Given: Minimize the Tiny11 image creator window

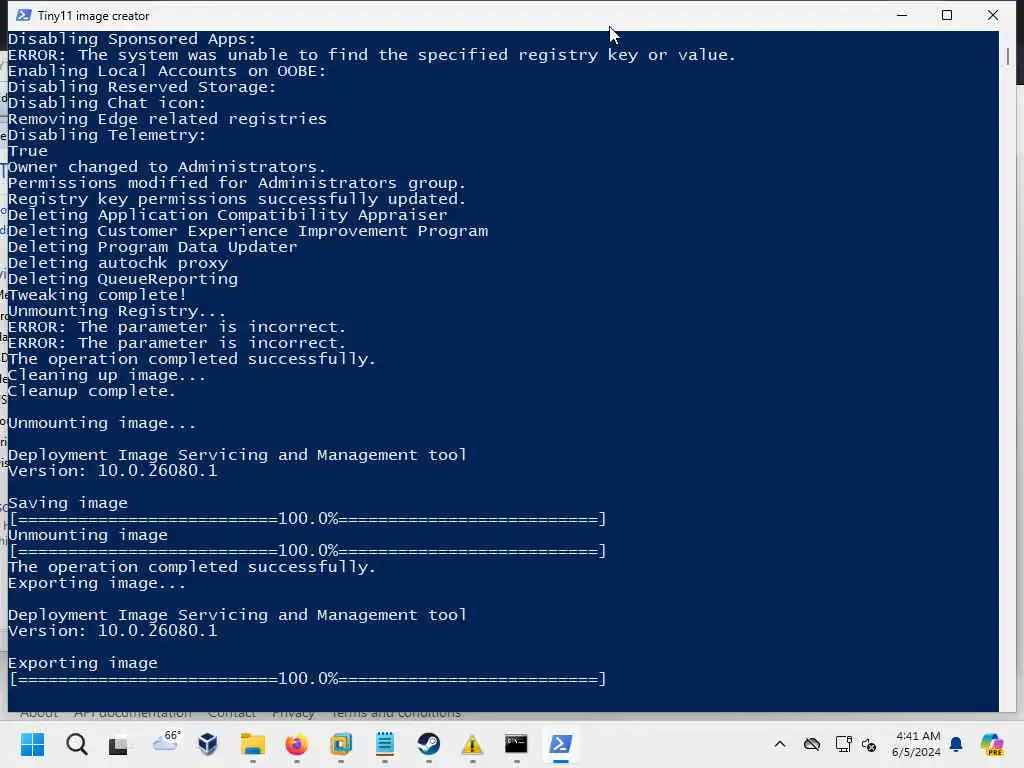Looking at the screenshot, I should (902, 15).
